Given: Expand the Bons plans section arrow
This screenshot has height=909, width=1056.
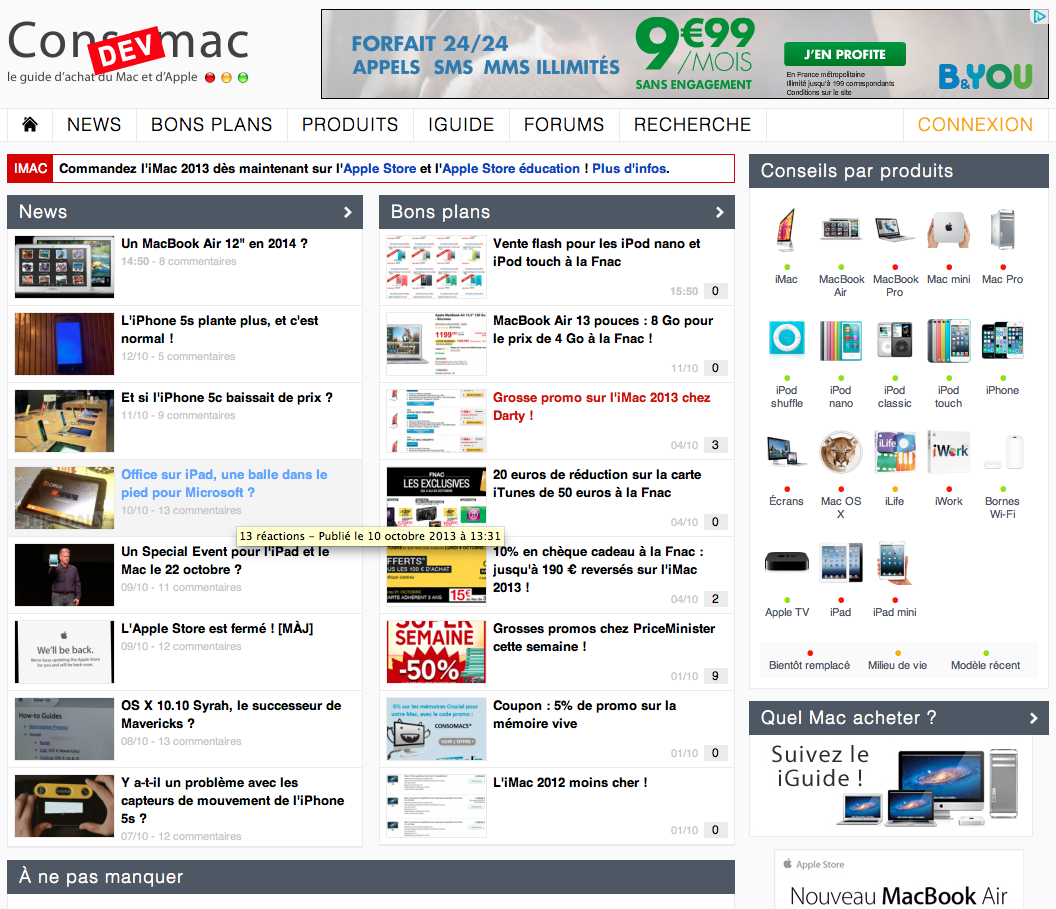Looking at the screenshot, I should 720,212.
